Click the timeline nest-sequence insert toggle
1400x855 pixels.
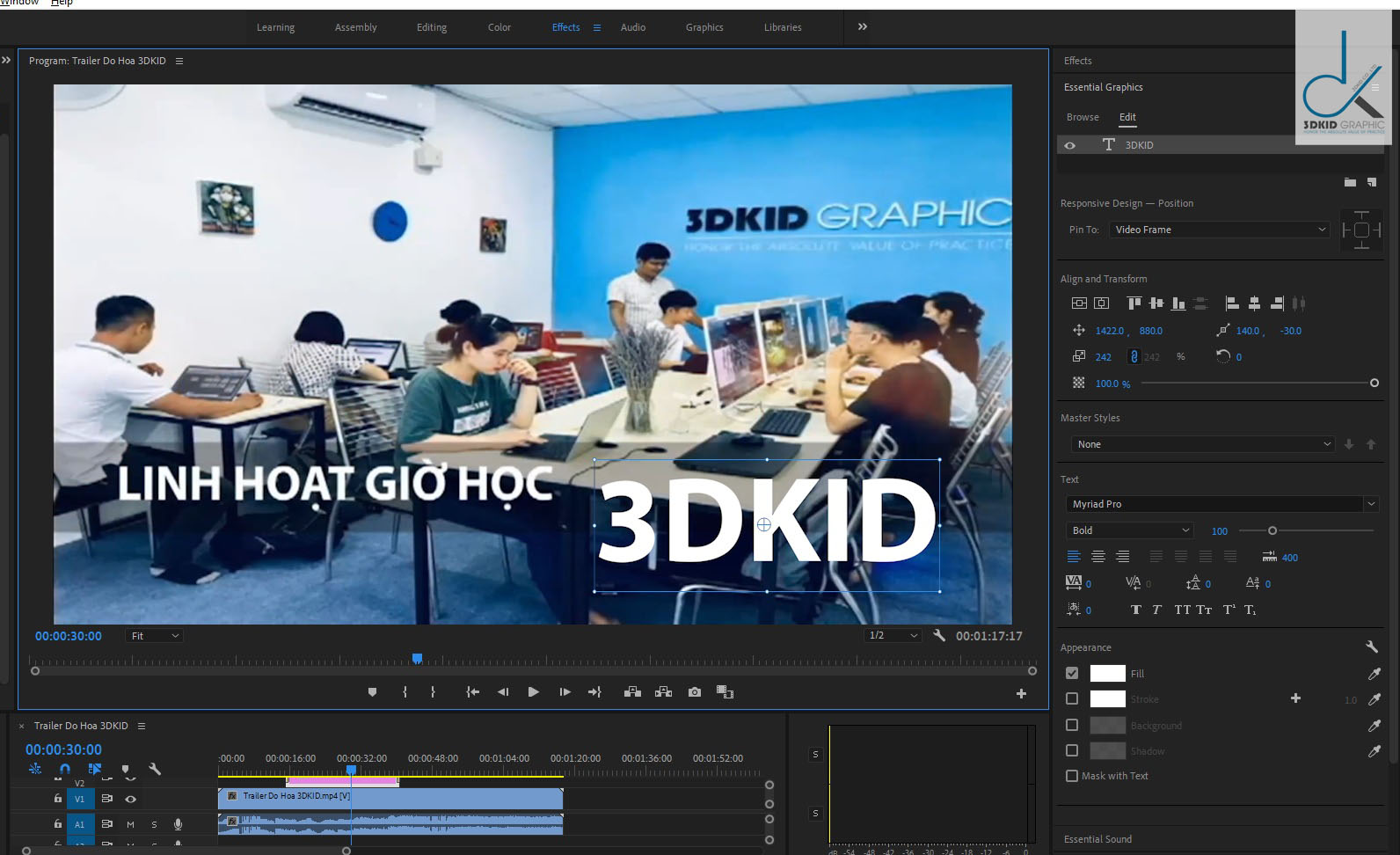click(35, 769)
